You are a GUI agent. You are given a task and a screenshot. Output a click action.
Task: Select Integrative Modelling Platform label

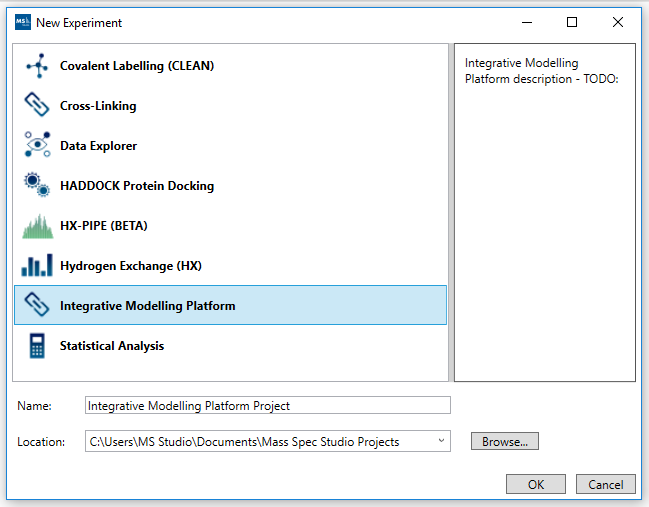click(148, 306)
